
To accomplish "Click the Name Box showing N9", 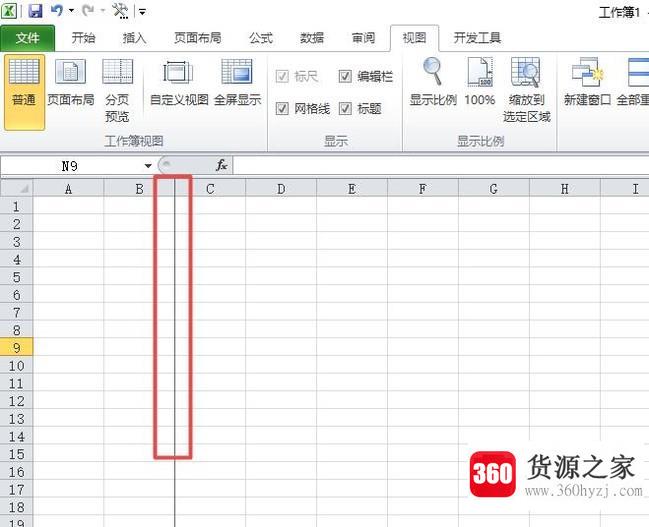I will (70, 166).
